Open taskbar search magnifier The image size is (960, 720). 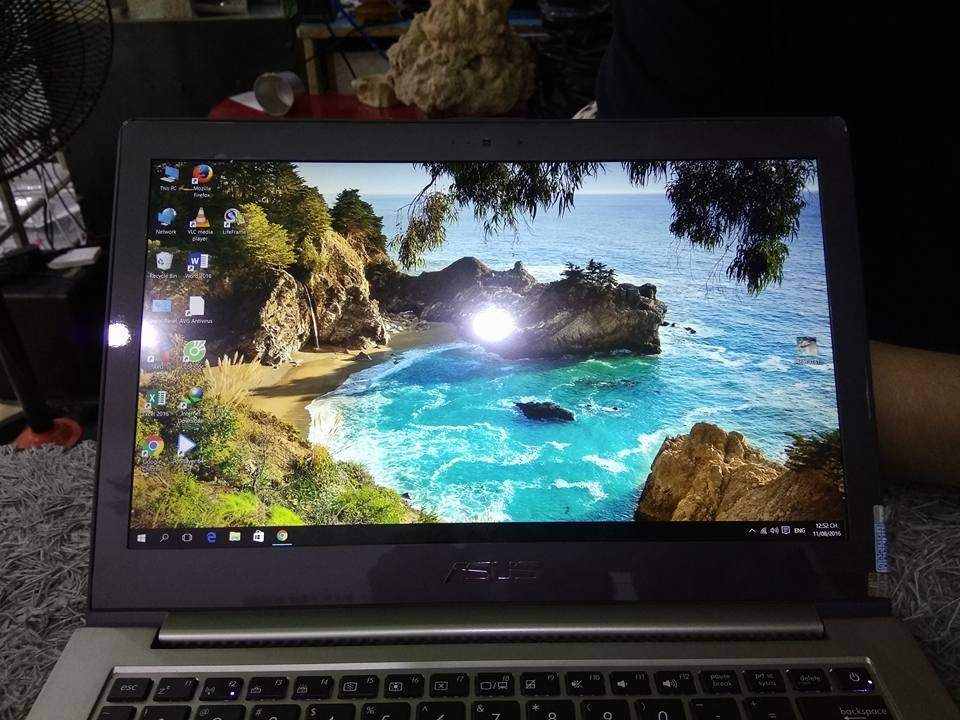click(x=164, y=537)
